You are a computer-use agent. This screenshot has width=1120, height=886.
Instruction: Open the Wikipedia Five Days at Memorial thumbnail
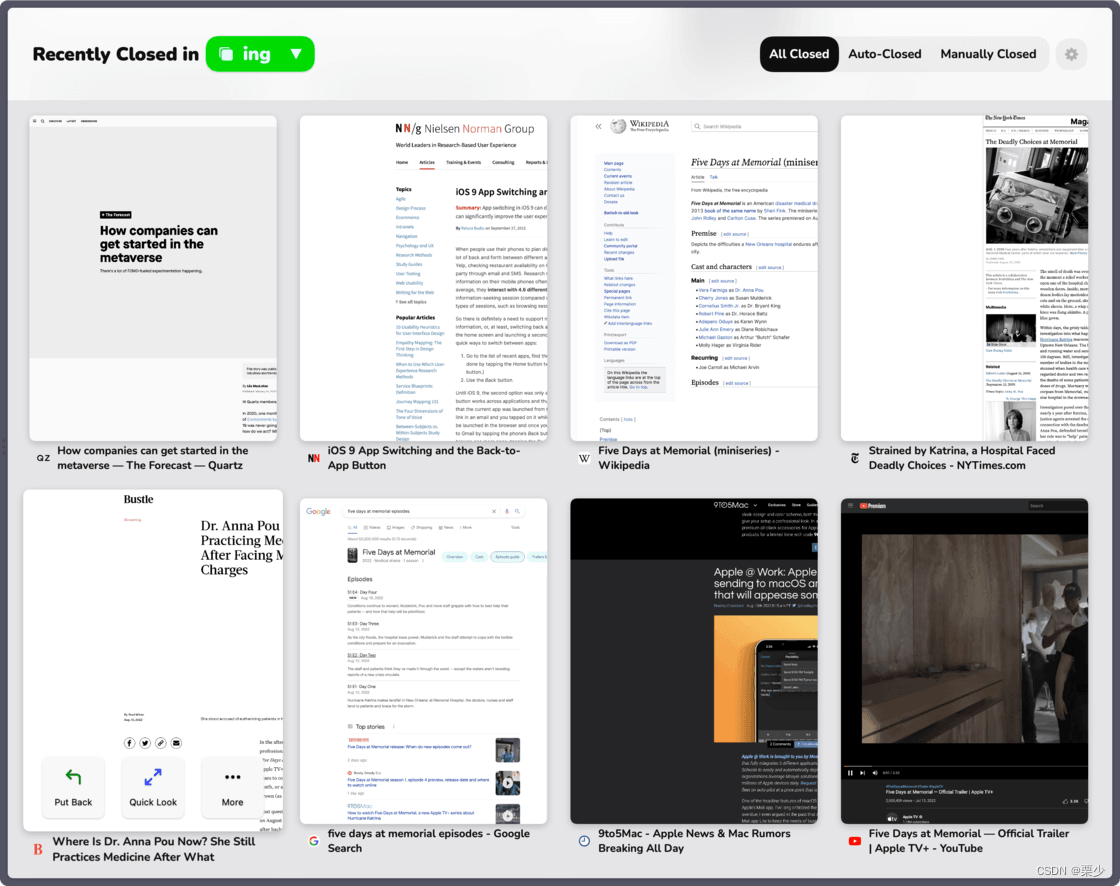(694, 278)
